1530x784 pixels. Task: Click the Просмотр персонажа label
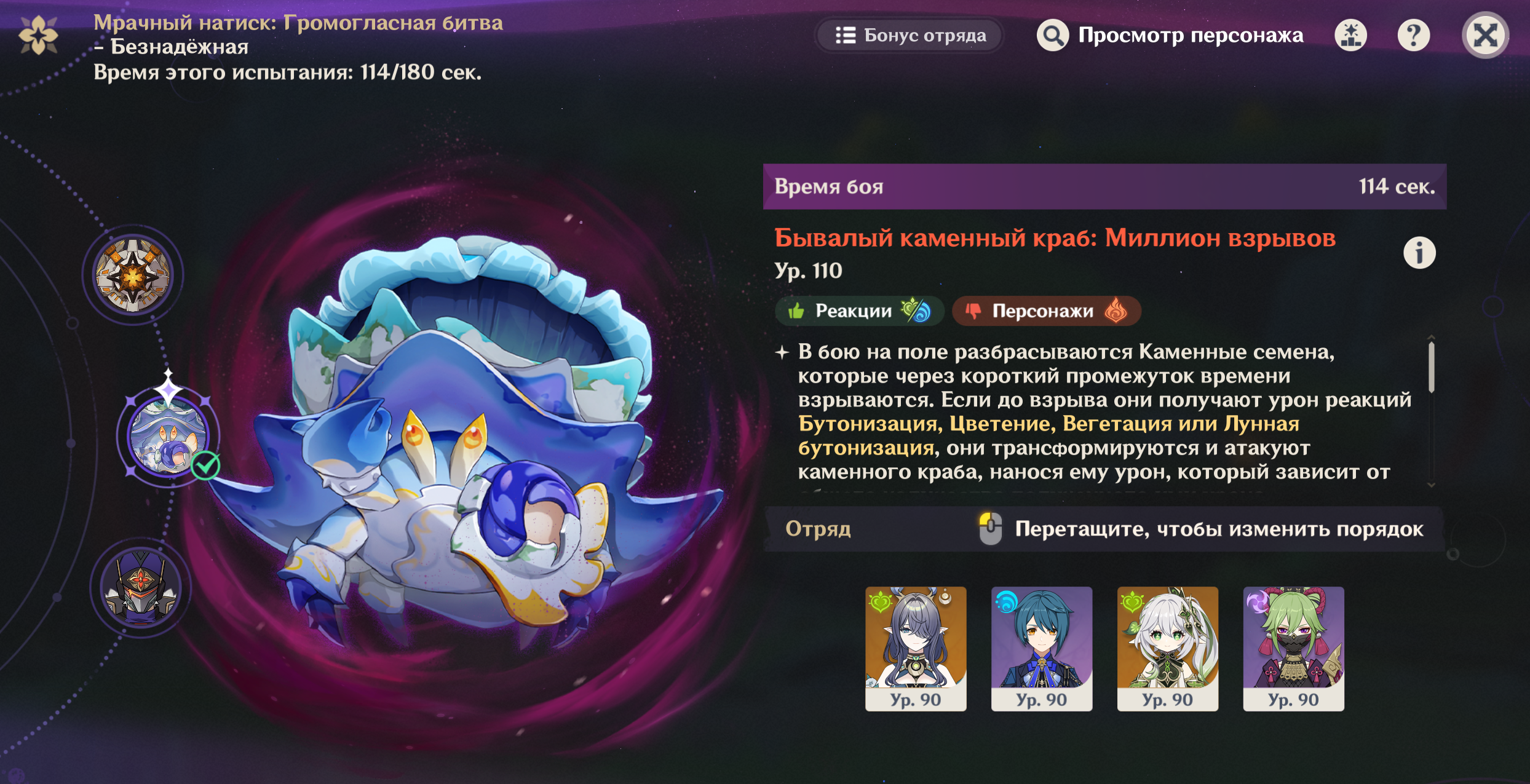coord(1191,35)
